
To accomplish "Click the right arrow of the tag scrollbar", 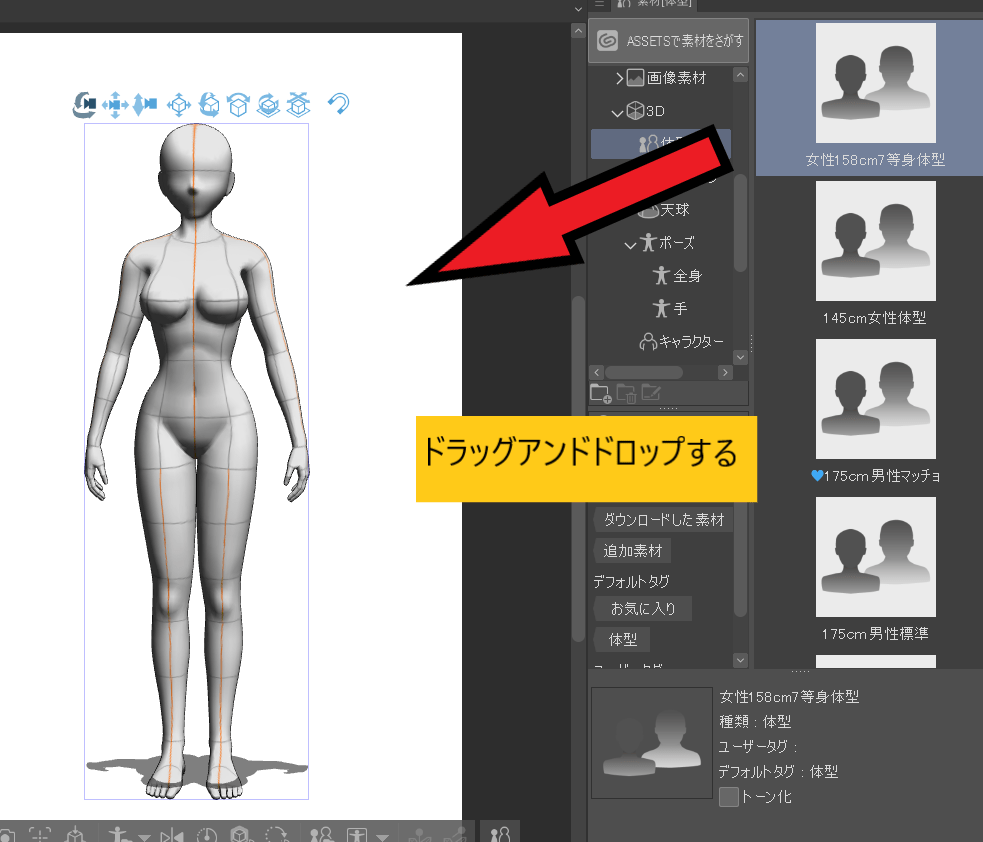I will [725, 372].
